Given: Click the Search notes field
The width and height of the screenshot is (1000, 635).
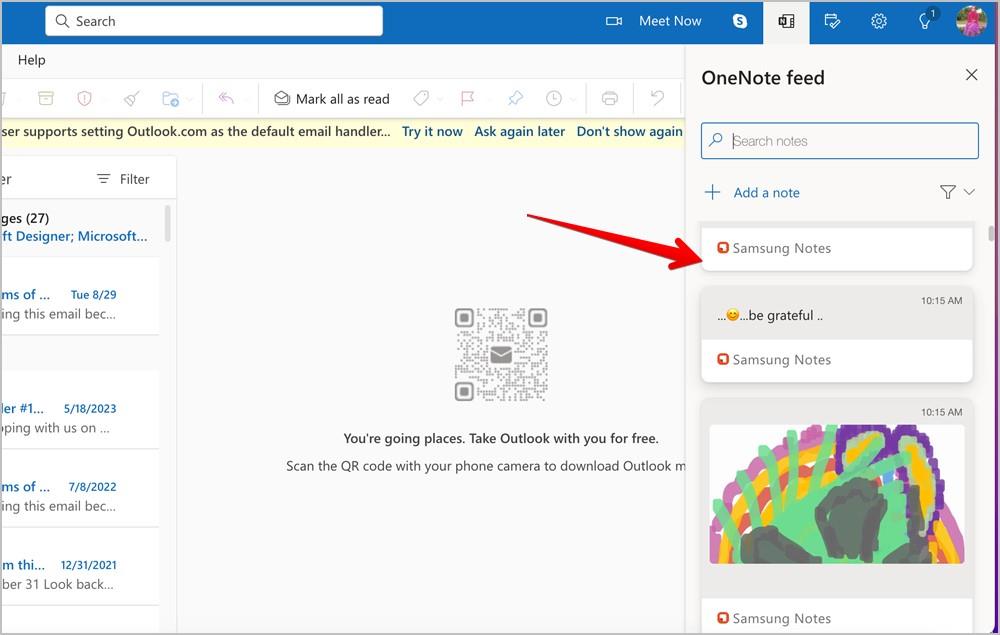Looking at the screenshot, I should (x=839, y=141).
